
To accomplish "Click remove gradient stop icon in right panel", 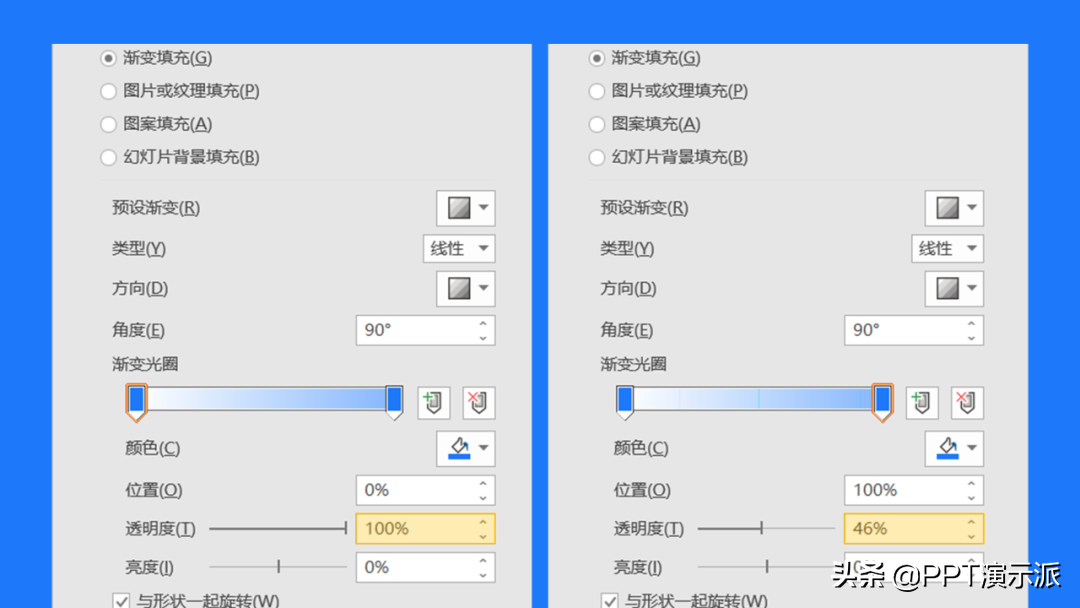I will (967, 402).
